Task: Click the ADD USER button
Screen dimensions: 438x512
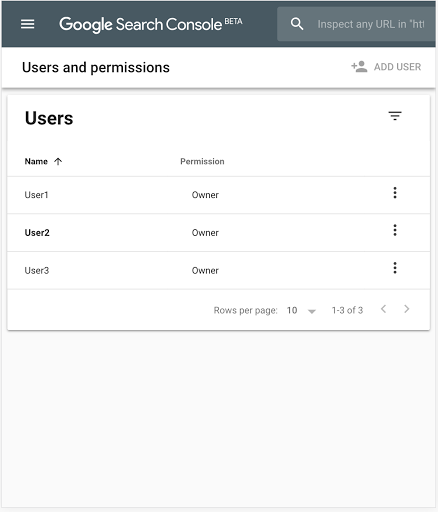Action: [386, 67]
